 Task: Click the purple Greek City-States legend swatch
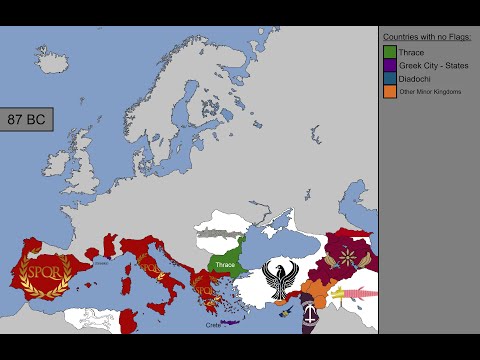390,65
